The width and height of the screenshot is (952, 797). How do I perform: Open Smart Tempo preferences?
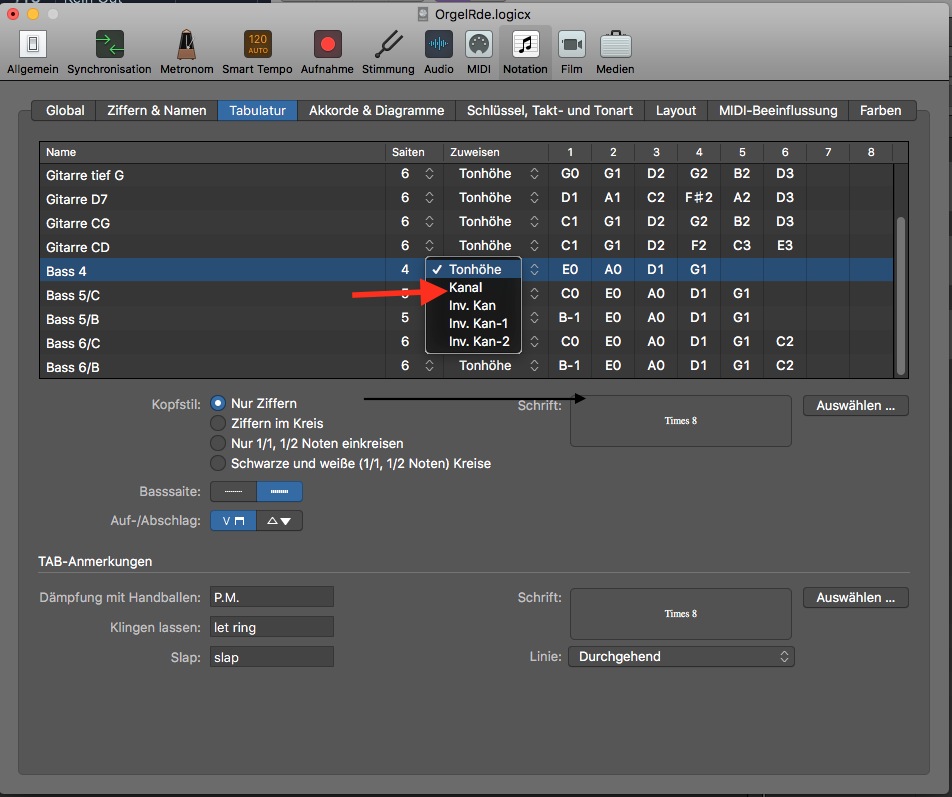point(257,45)
